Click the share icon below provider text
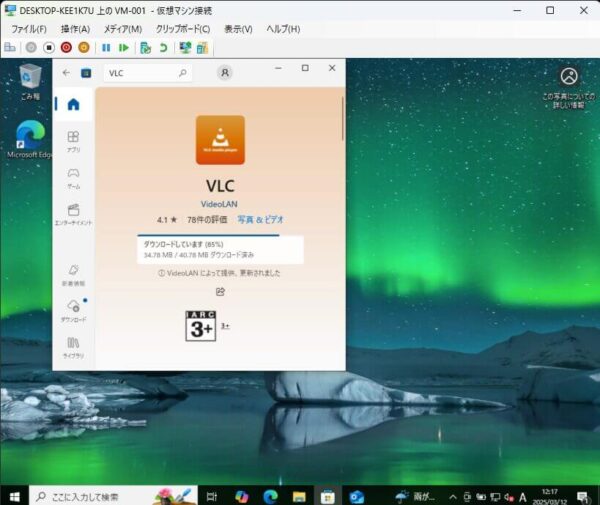This screenshot has width=600, height=505. pyautogui.click(x=220, y=292)
